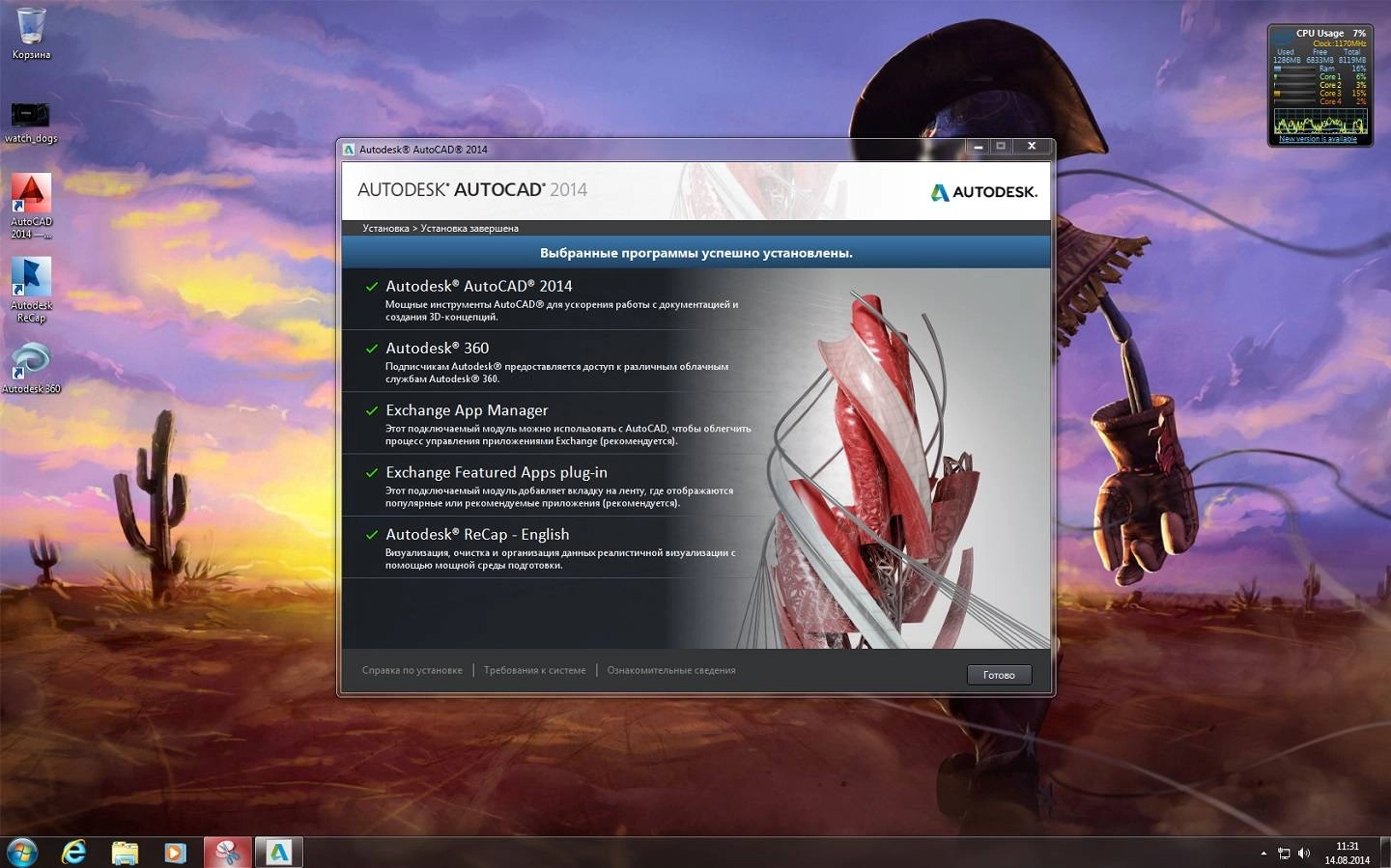This screenshot has width=1391, height=868.
Task: Open the Windows Start menu
Action: (21, 852)
